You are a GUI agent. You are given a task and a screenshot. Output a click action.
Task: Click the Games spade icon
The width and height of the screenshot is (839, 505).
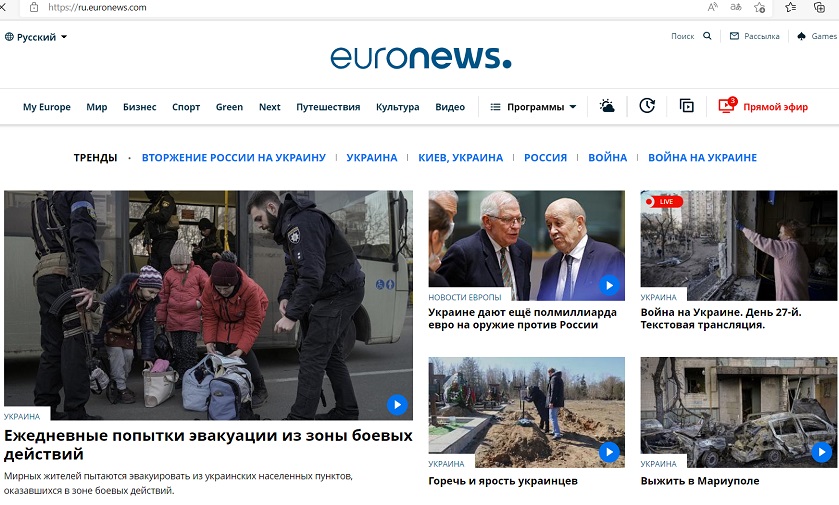pos(801,36)
